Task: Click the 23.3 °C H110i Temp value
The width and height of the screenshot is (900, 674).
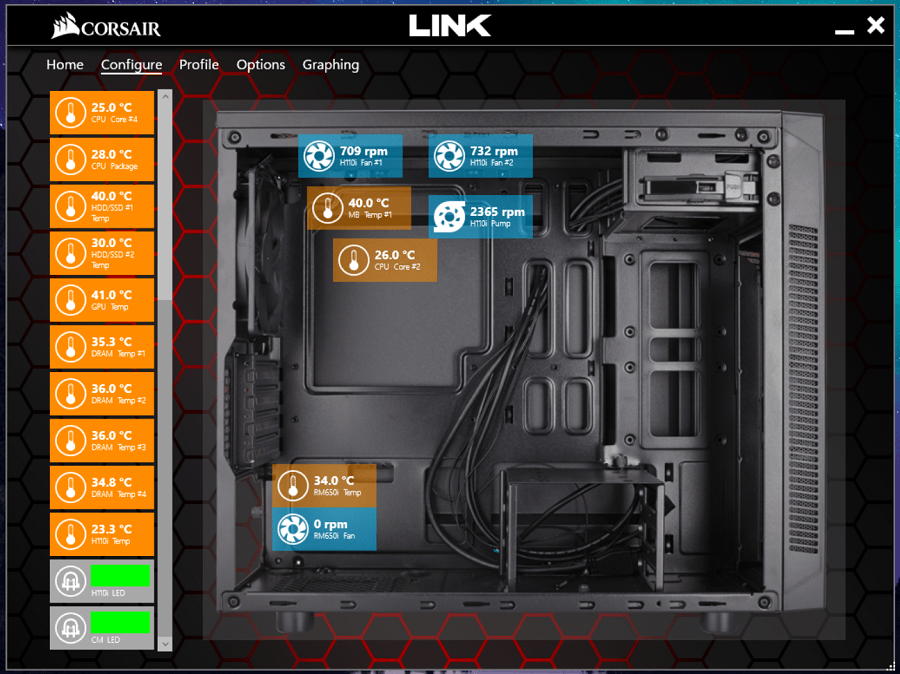Action: pyautogui.click(x=111, y=529)
